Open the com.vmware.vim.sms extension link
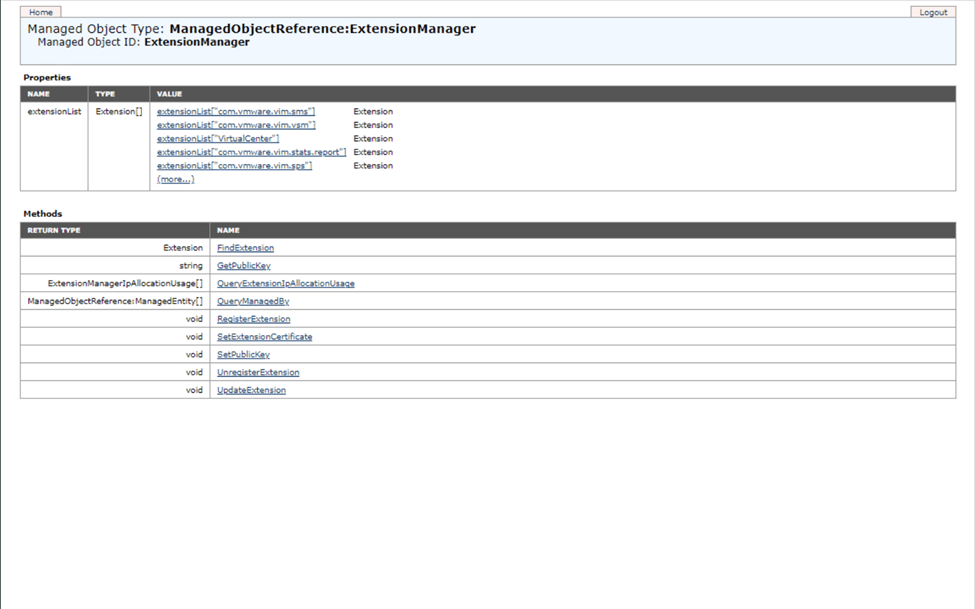Viewport: 975px width, 609px height. pos(236,112)
